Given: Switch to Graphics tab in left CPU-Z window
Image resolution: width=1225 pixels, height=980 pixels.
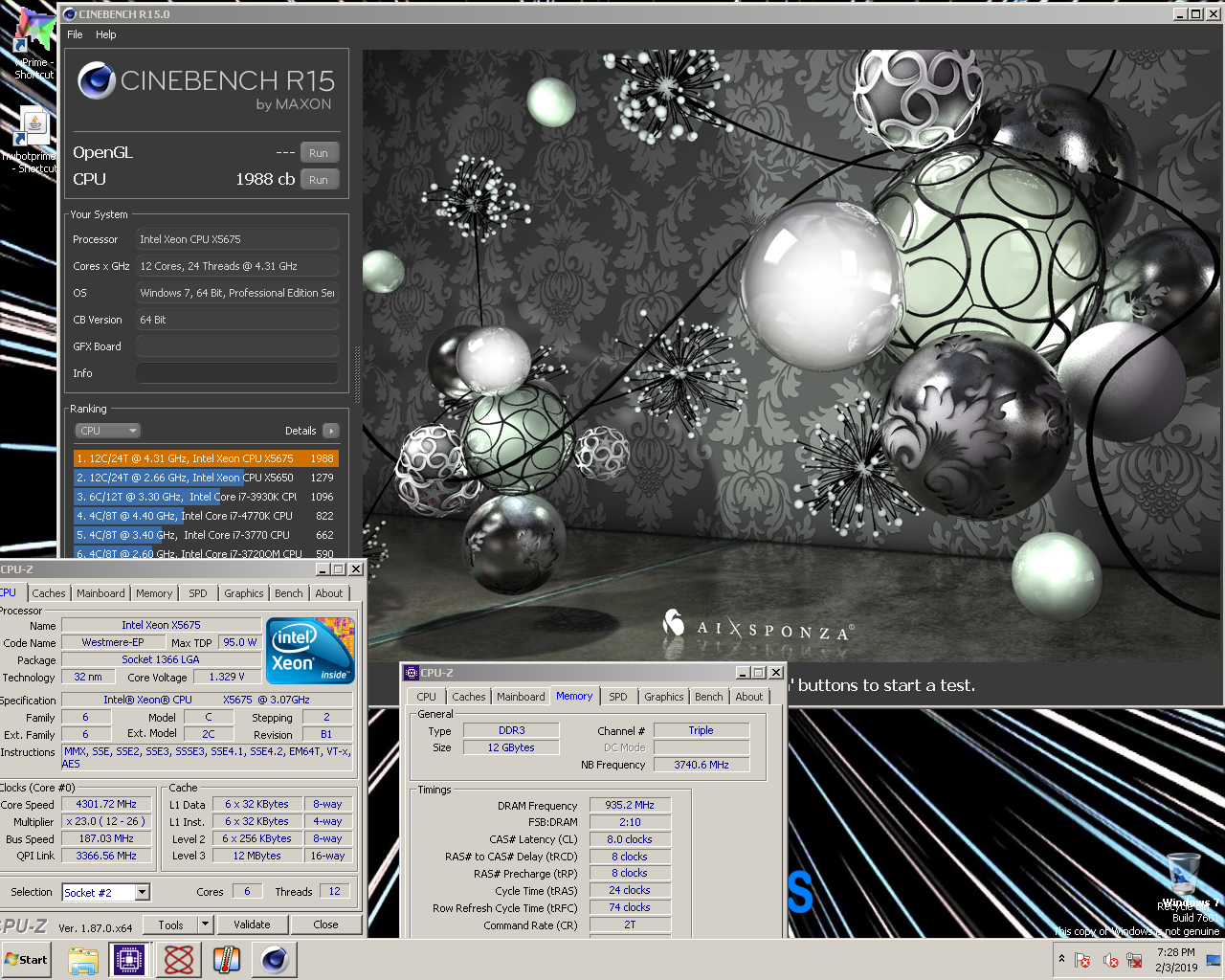Looking at the screenshot, I should click(x=244, y=593).
